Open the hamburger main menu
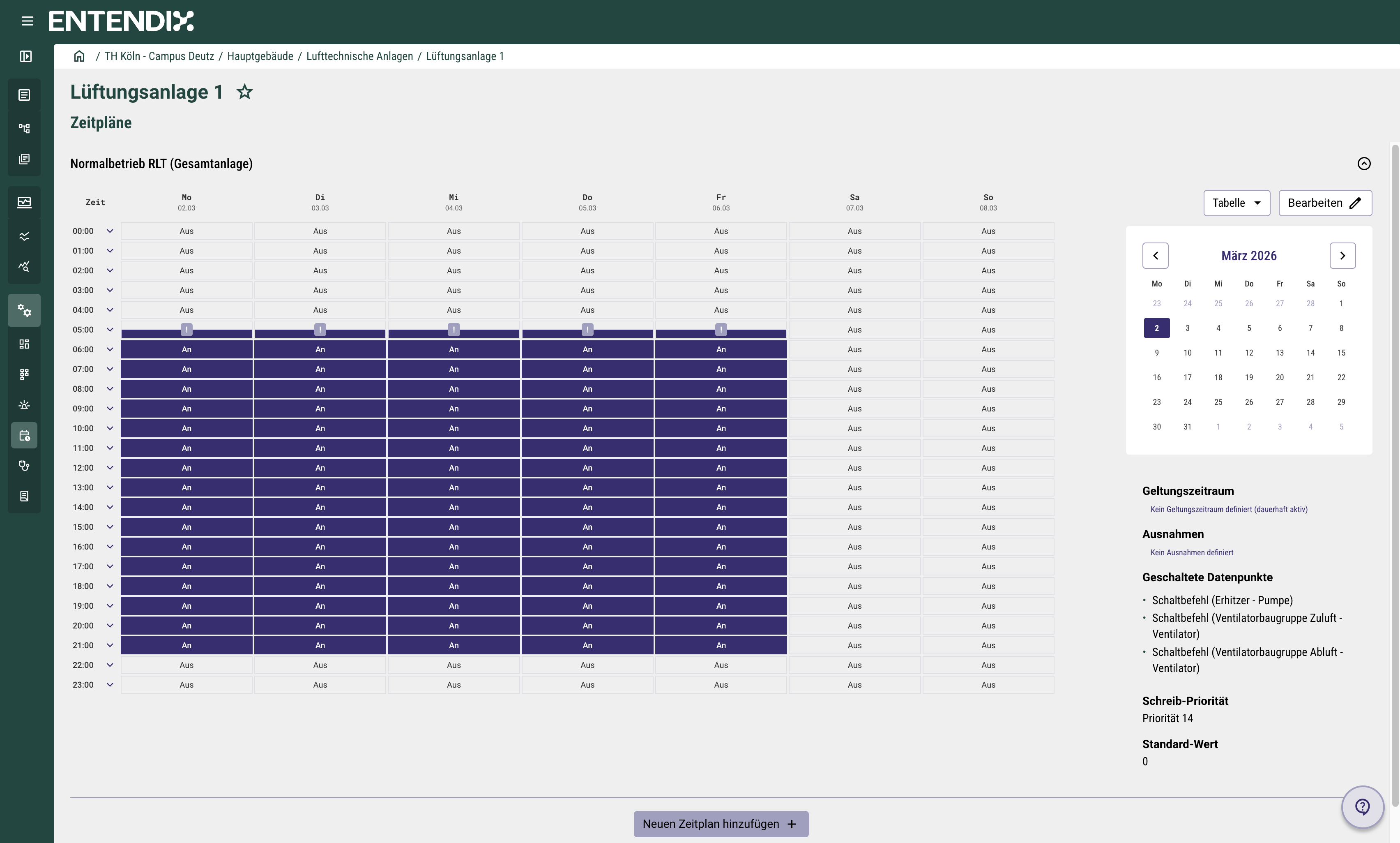The image size is (1400, 843). point(27,21)
